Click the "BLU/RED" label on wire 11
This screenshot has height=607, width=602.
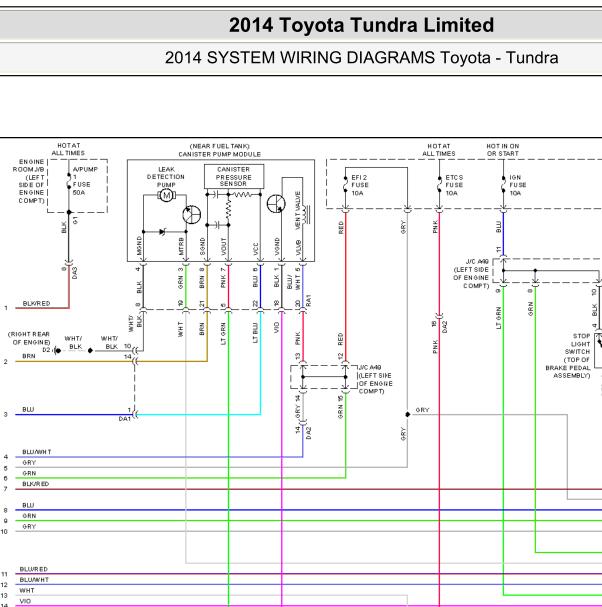tap(34, 569)
